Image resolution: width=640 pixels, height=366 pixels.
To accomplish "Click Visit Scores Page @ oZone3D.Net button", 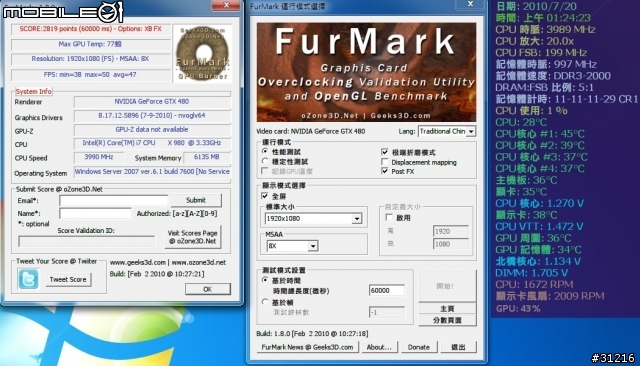I will [x=192, y=237].
